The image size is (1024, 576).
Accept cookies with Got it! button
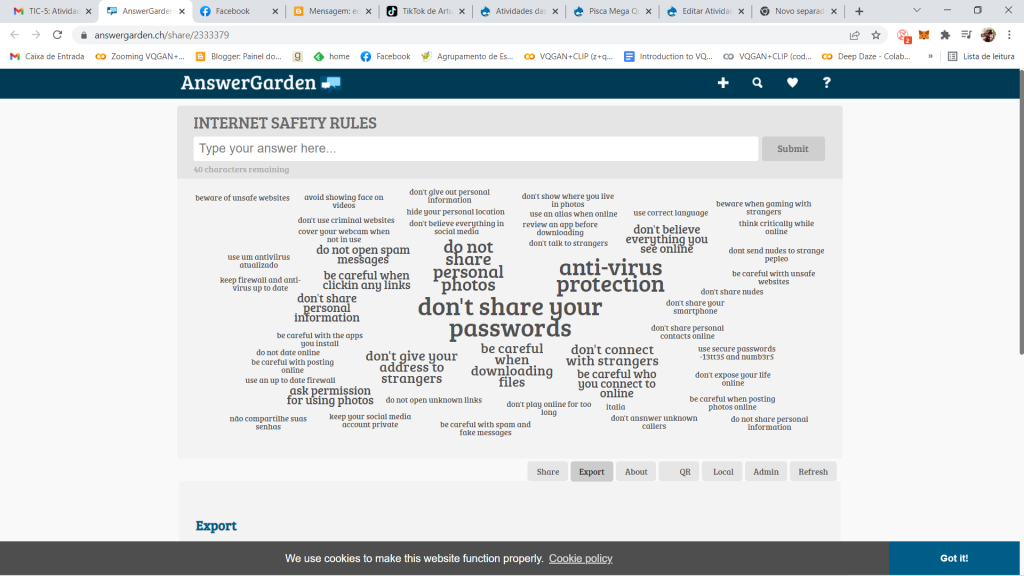click(953, 558)
